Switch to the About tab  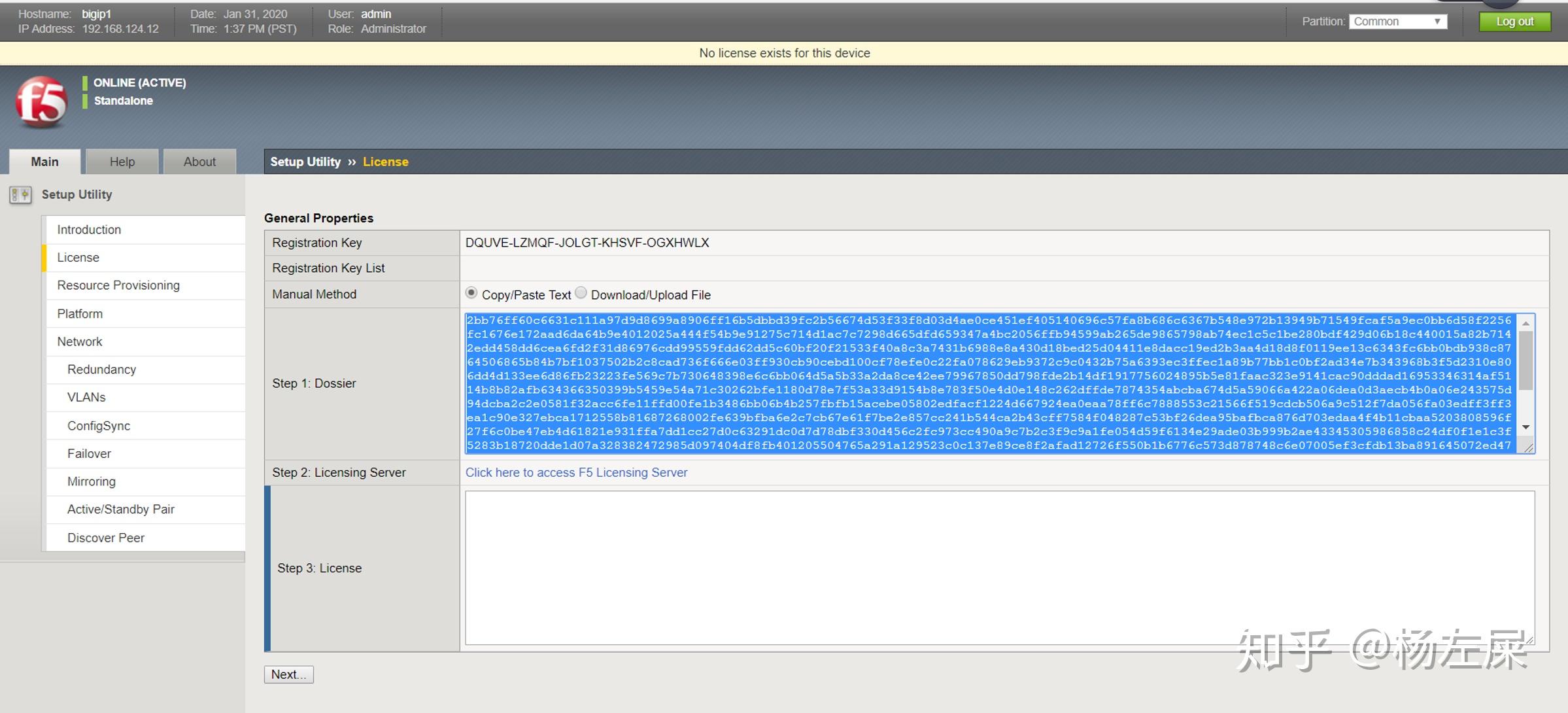[199, 162]
